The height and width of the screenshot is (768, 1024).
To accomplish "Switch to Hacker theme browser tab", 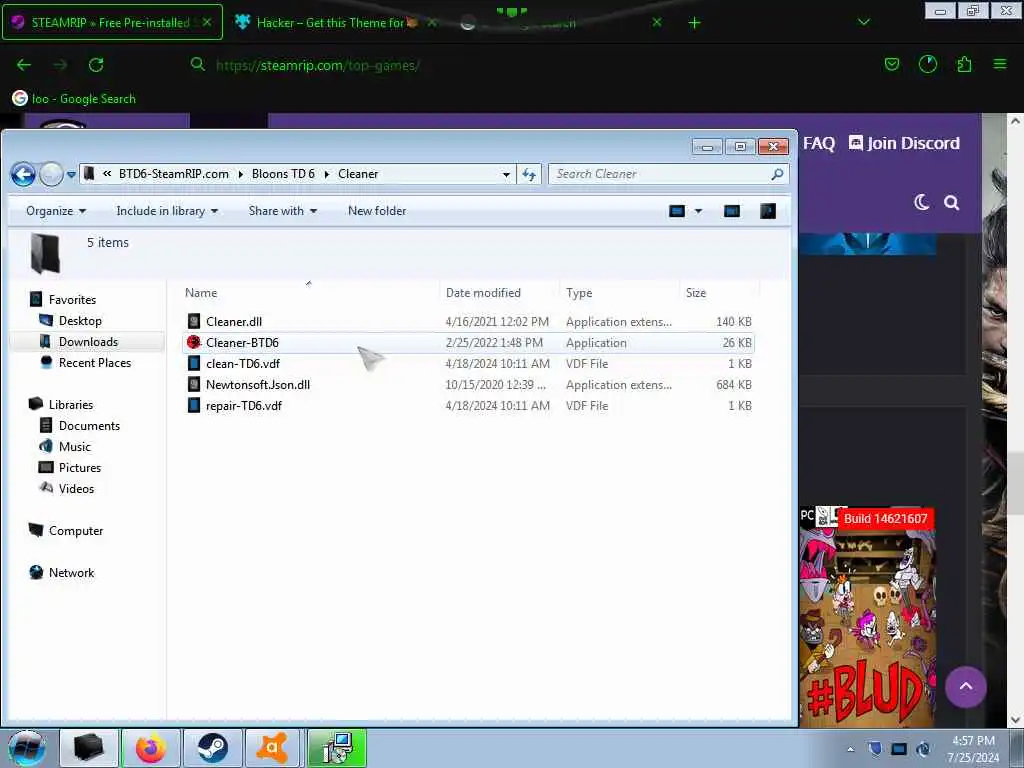I will [x=330, y=22].
